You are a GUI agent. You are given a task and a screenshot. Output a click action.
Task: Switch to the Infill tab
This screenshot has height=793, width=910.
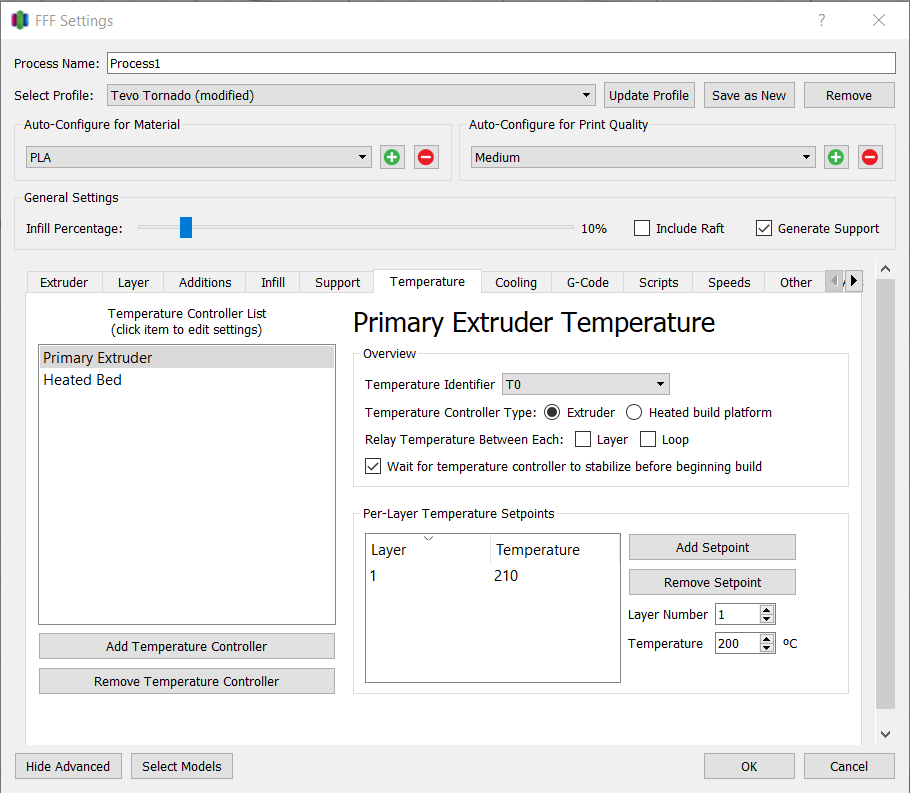pyautogui.click(x=273, y=283)
